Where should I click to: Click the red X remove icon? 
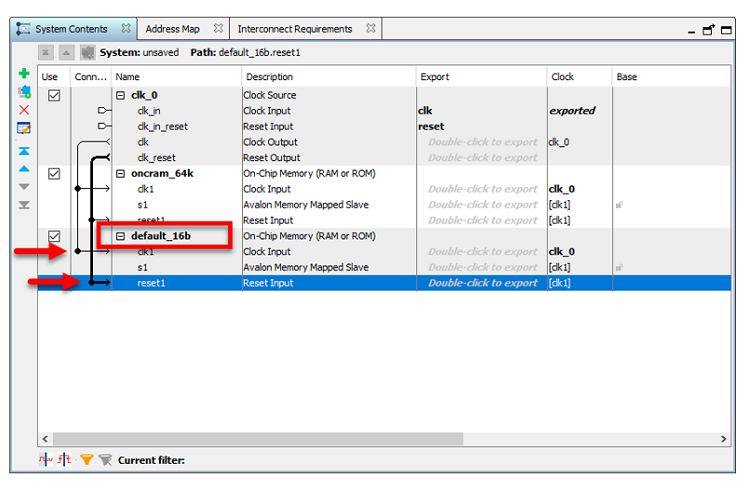(x=24, y=110)
